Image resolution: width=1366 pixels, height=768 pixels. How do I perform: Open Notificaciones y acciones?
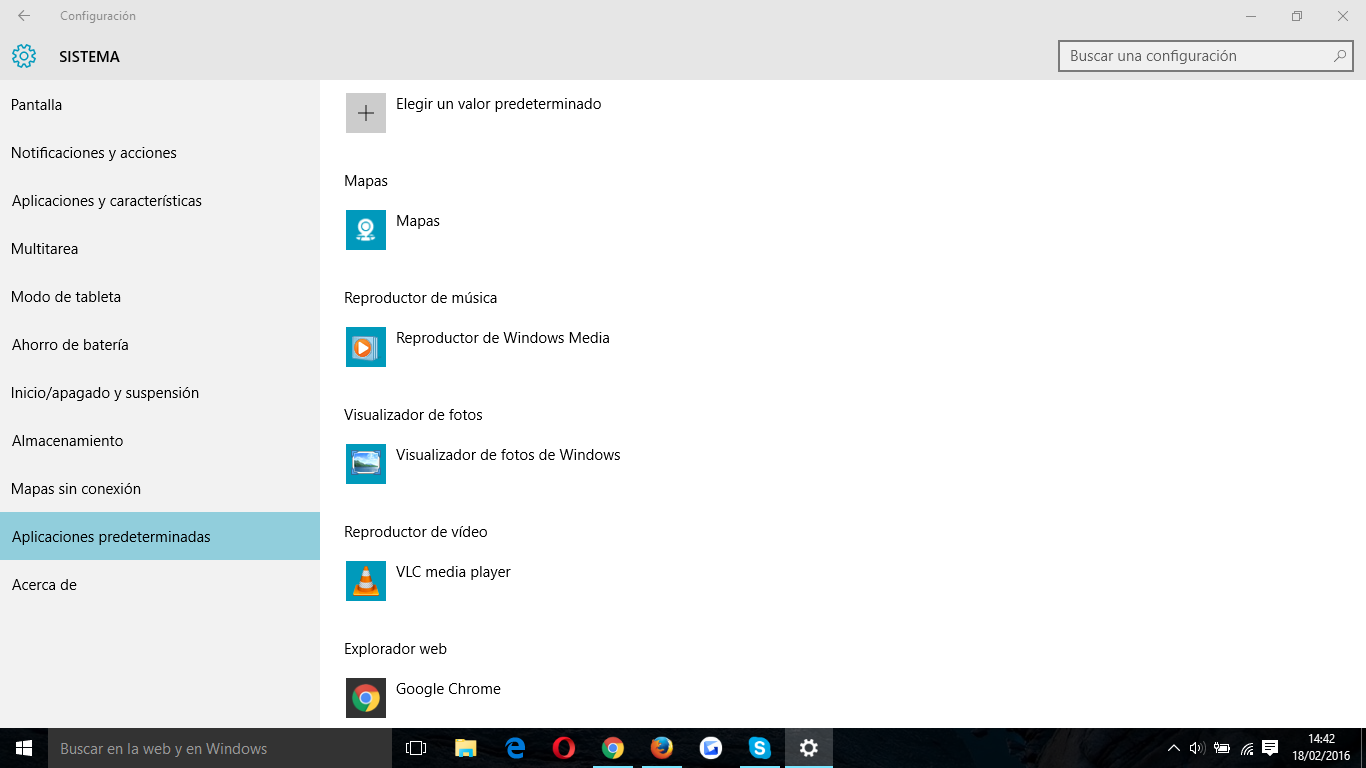point(160,153)
